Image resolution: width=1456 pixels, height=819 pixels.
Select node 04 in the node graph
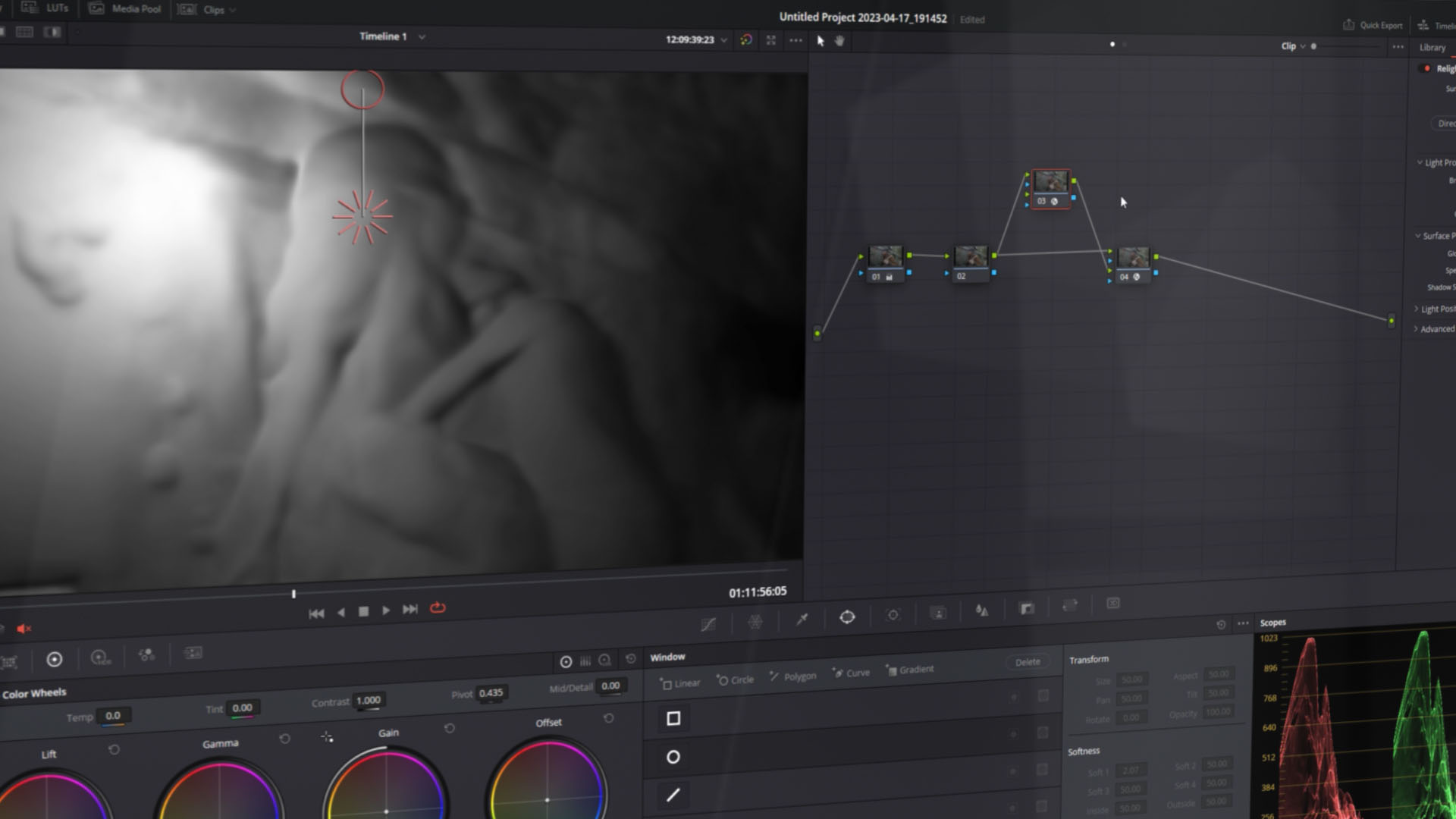[x=1133, y=265]
